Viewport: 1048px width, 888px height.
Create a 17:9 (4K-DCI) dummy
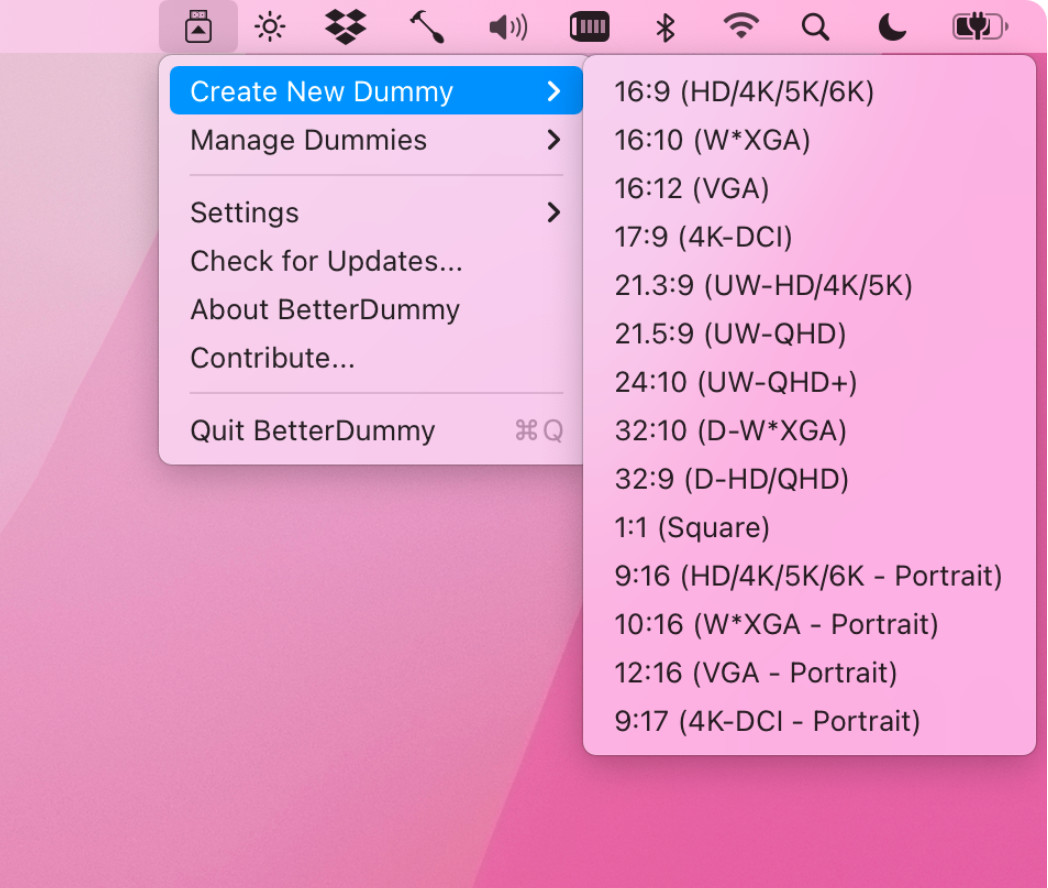[809, 237]
